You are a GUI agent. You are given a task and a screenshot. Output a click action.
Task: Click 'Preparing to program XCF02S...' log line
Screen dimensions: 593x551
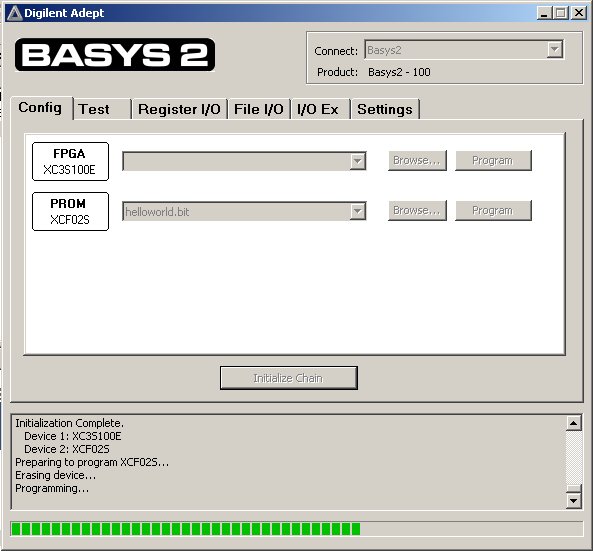pos(92,462)
